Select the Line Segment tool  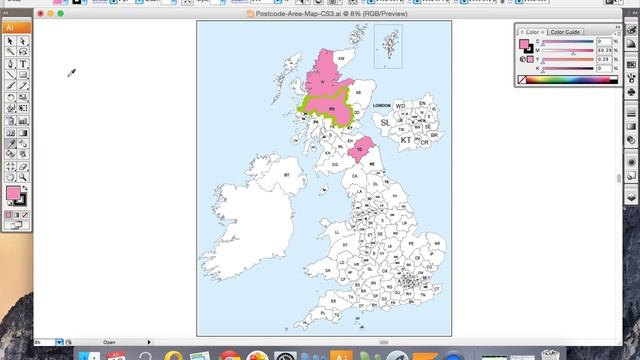(x=11, y=75)
